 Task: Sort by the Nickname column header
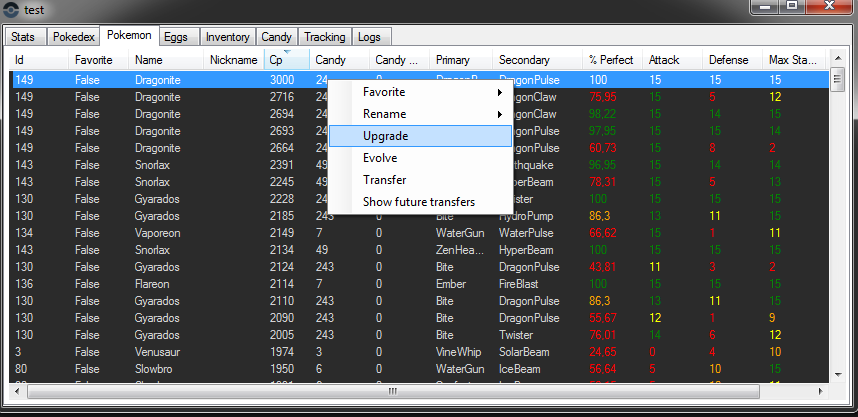[x=234, y=60]
